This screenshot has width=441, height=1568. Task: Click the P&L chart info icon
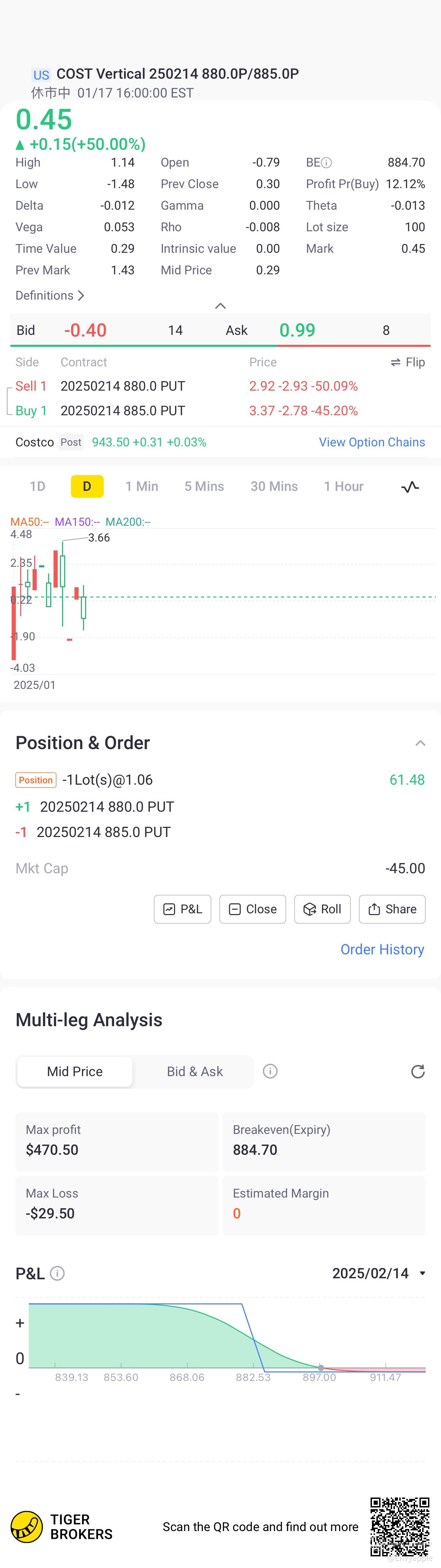(57, 1273)
